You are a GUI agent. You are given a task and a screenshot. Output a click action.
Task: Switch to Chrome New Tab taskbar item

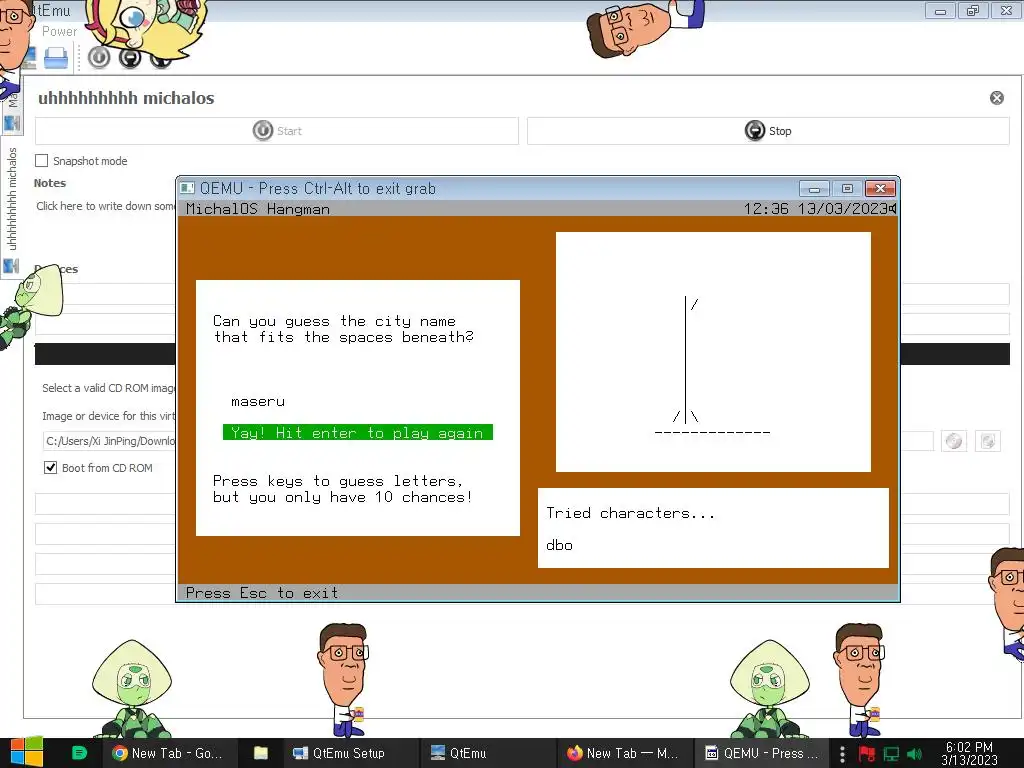click(168, 753)
